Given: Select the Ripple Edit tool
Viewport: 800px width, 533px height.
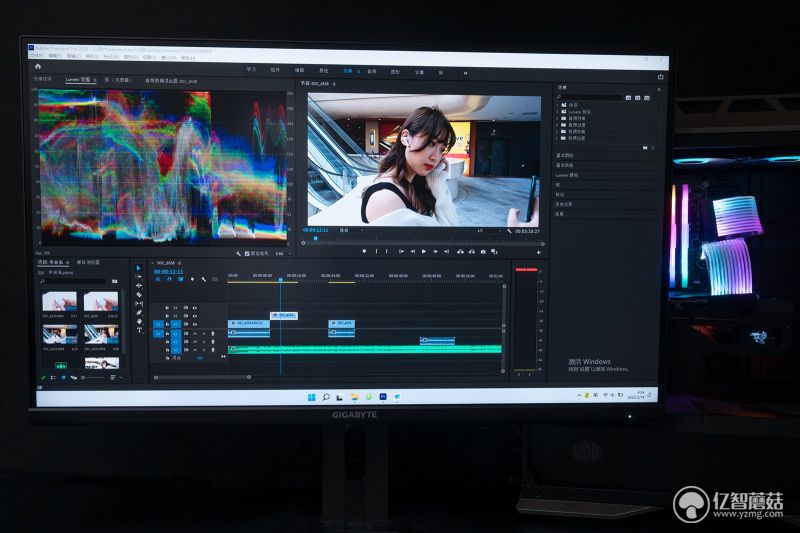Looking at the screenshot, I should click(x=139, y=286).
